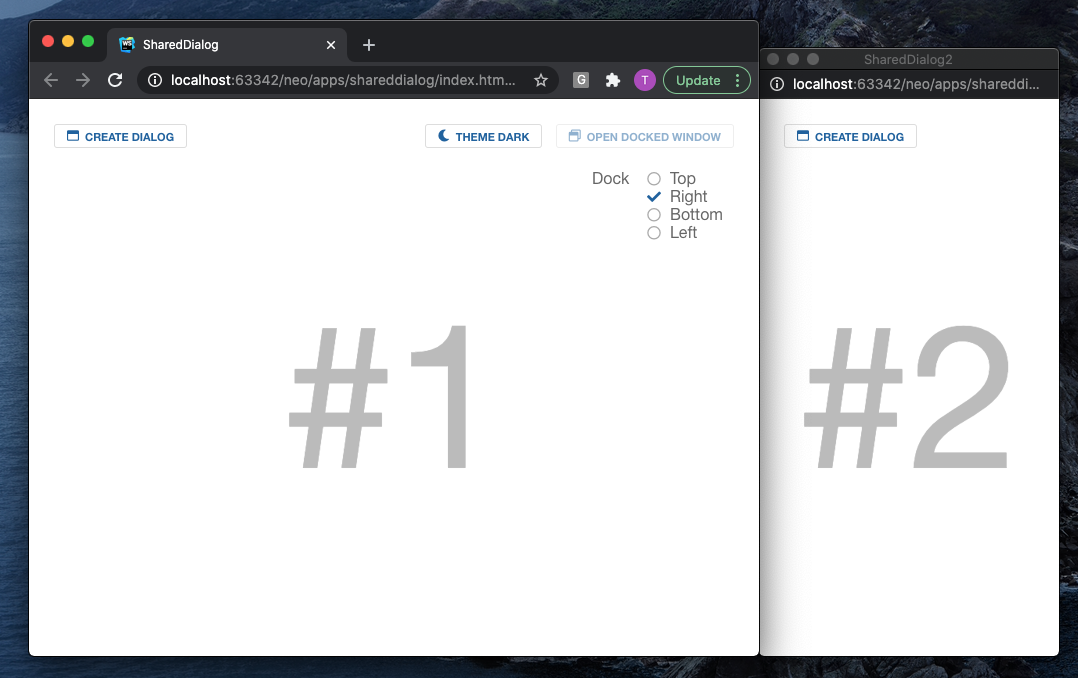Image resolution: width=1078 pixels, height=678 pixels.
Task: Select the Left dock radio option
Action: tap(654, 232)
